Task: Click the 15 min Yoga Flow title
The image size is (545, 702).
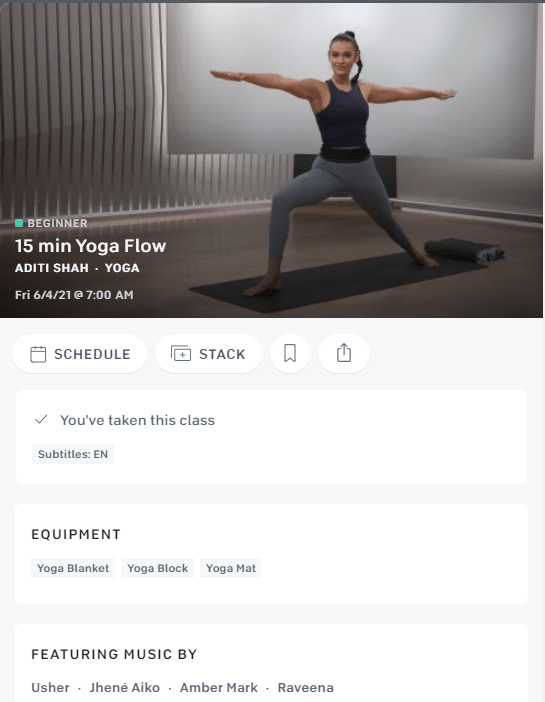Action: pyautogui.click(x=90, y=246)
